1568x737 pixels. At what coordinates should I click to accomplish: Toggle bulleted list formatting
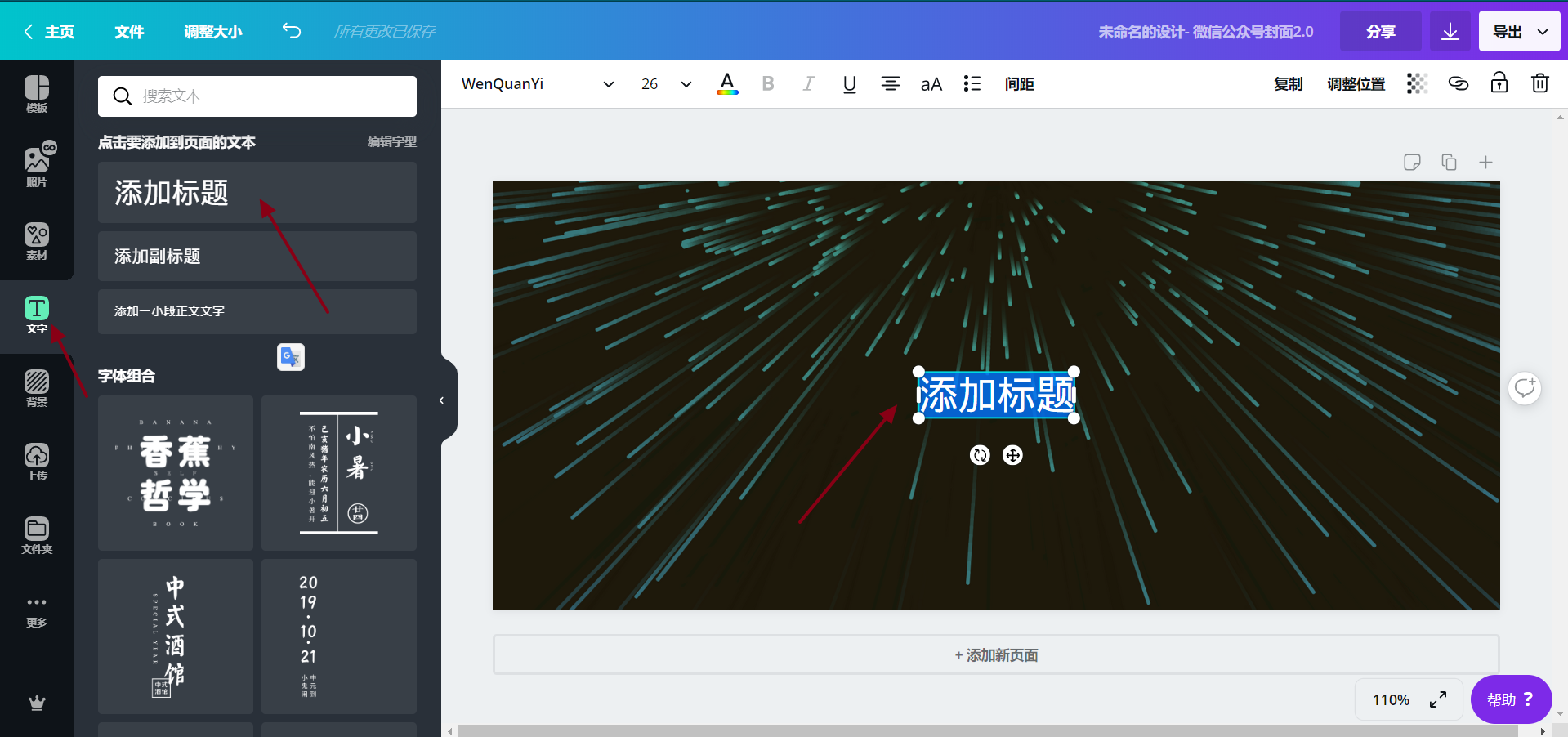[x=972, y=83]
